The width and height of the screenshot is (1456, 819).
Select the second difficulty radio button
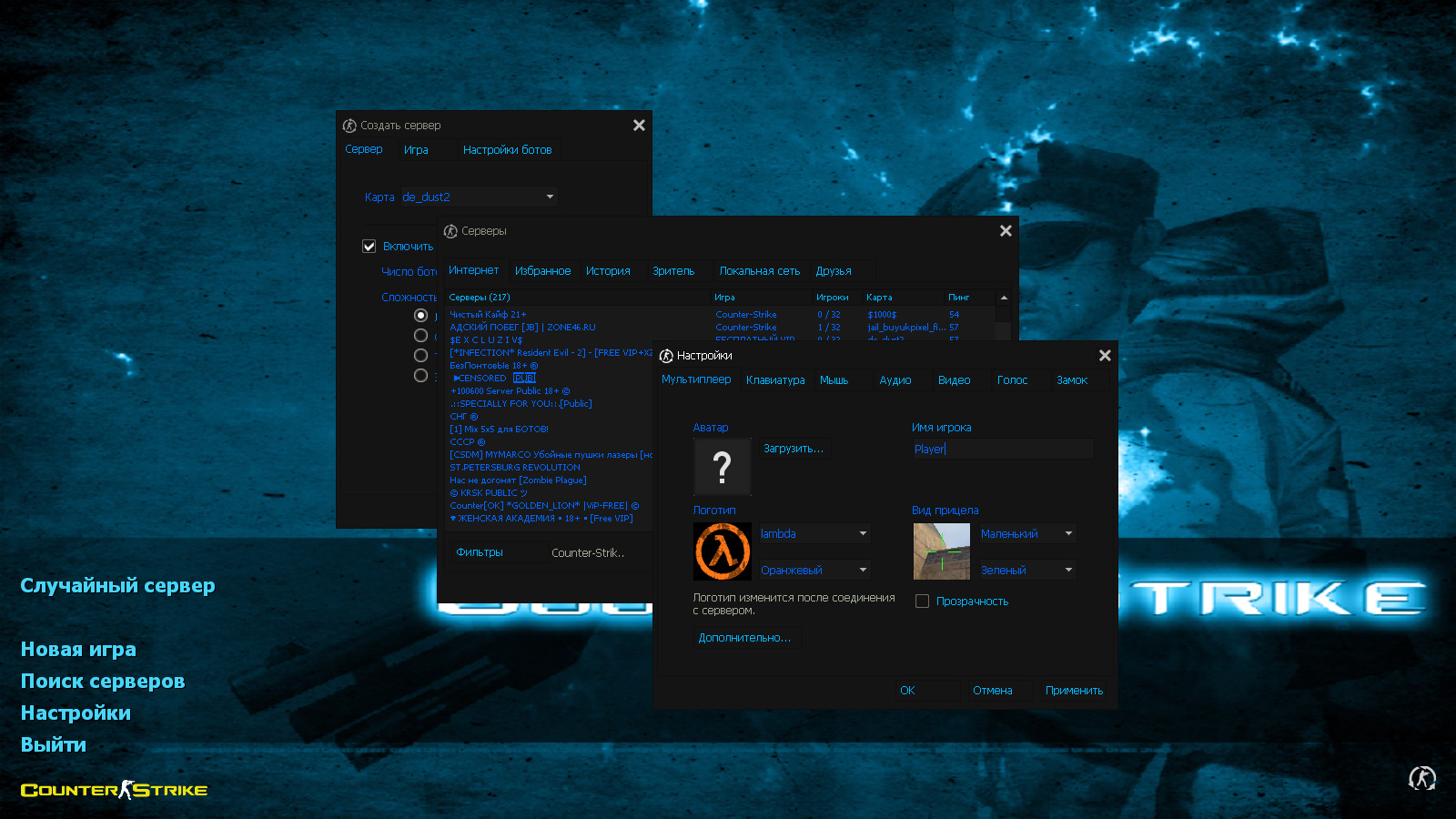(x=420, y=336)
